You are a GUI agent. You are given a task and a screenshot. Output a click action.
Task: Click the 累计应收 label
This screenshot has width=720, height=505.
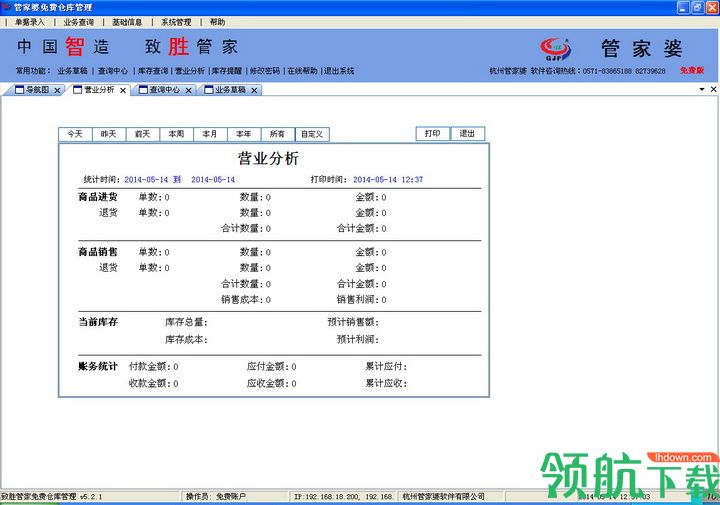point(386,383)
